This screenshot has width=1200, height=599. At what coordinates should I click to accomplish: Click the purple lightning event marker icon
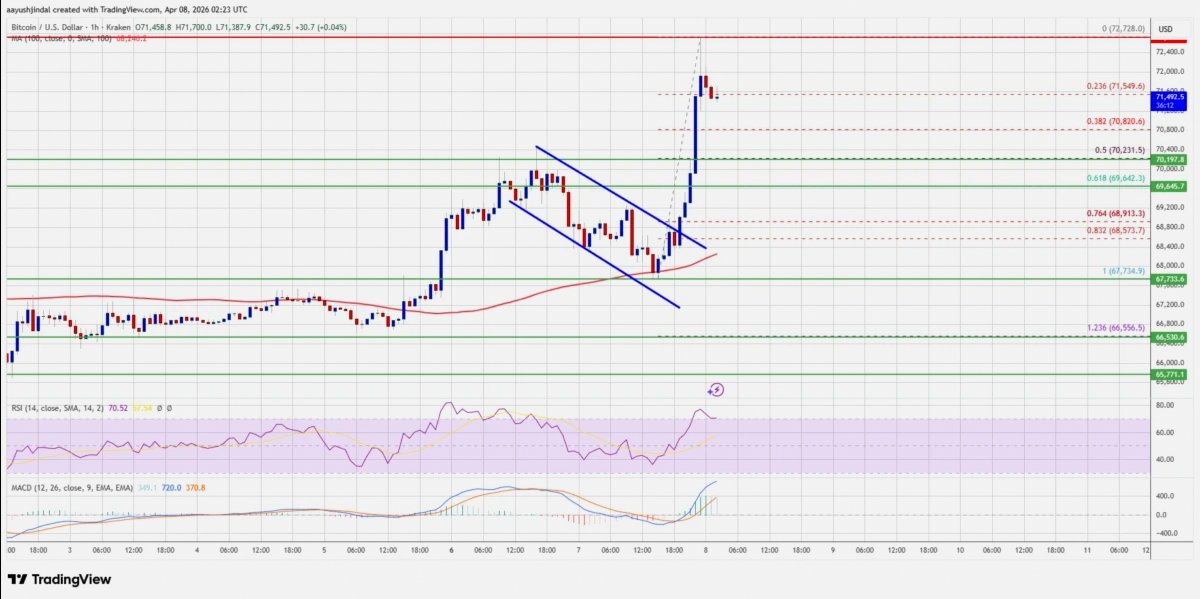(x=716, y=390)
